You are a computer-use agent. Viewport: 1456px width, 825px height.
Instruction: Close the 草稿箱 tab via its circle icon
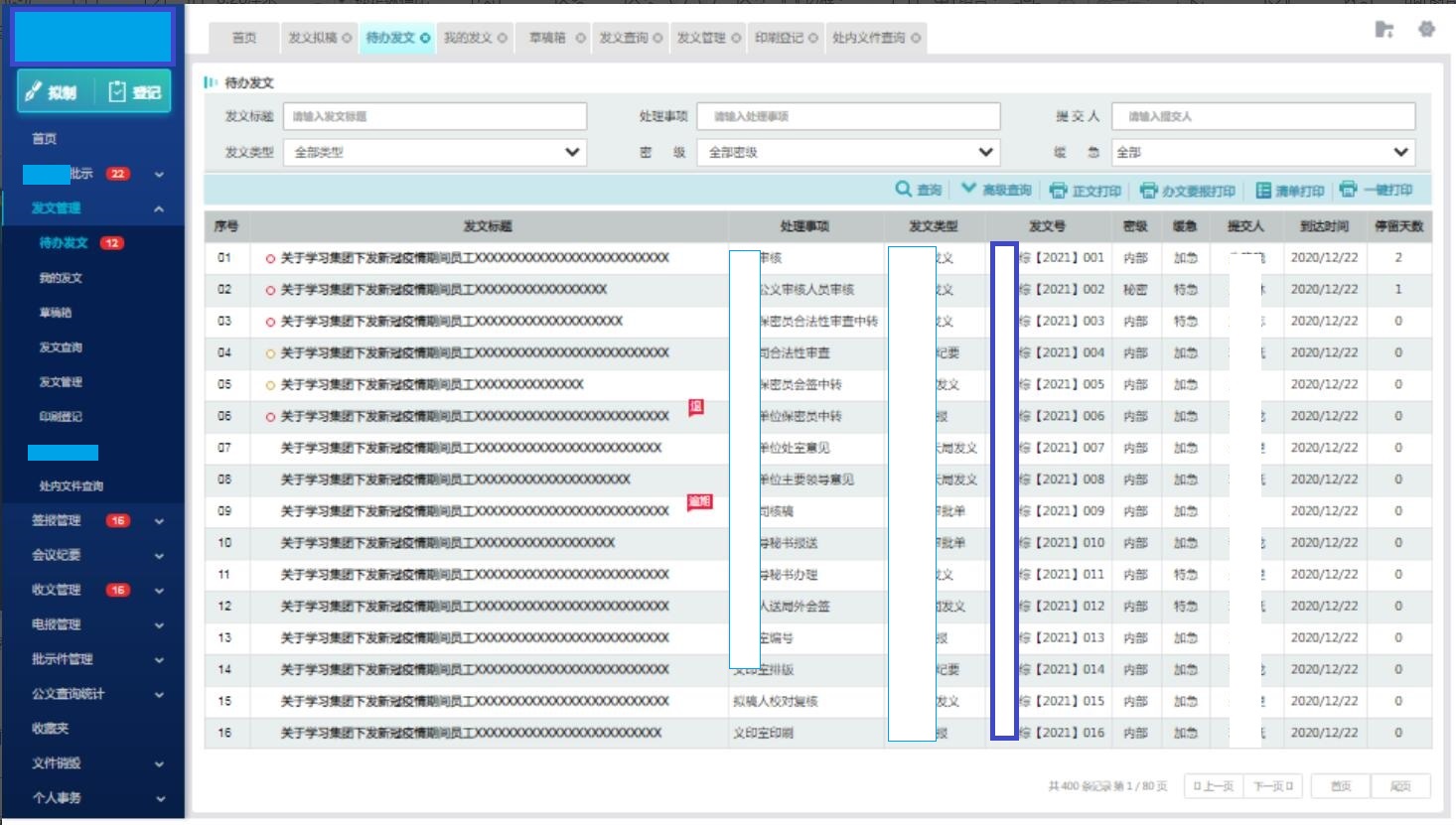coord(580,38)
